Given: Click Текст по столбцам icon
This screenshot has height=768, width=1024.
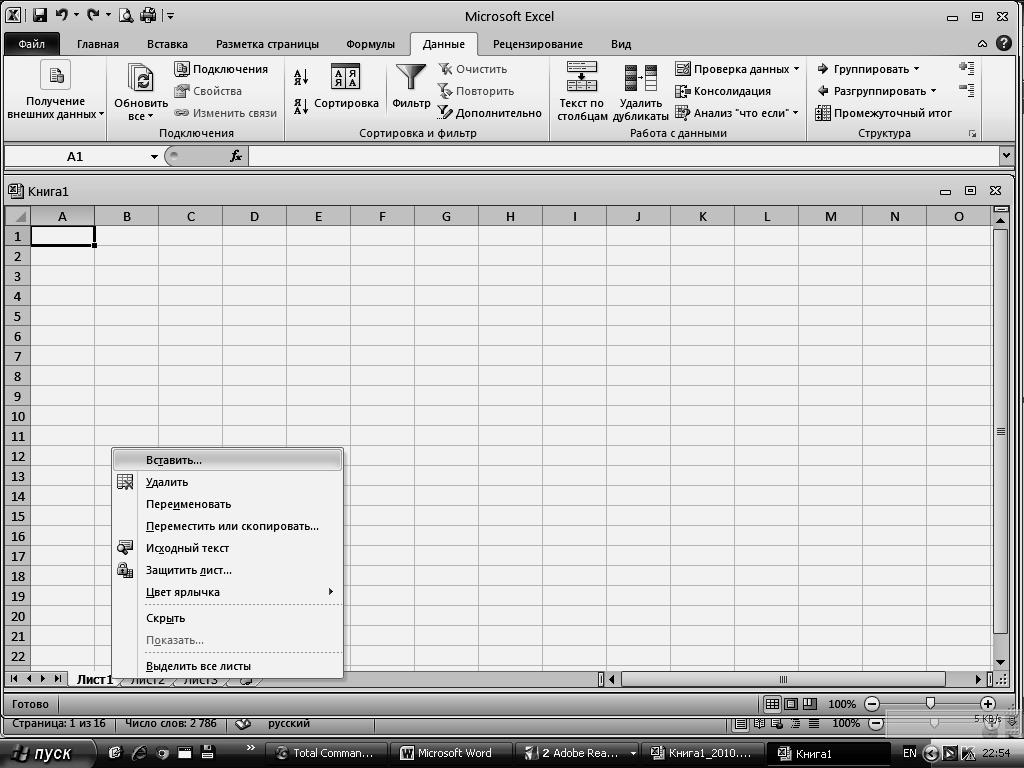Looking at the screenshot, I should [x=582, y=77].
